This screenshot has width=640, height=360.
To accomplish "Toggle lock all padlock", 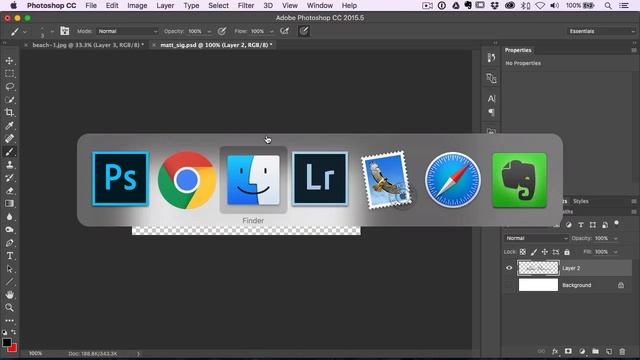I will [x=567, y=252].
